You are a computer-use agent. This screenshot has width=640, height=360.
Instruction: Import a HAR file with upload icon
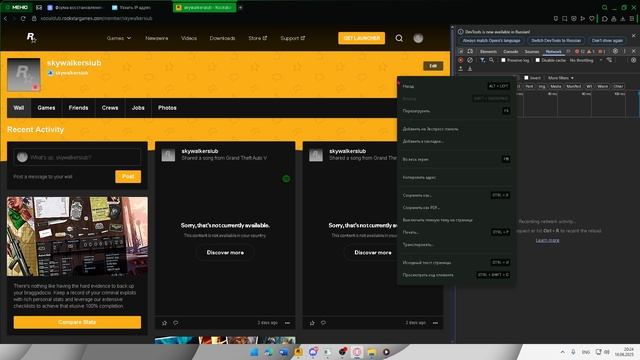click(461, 69)
